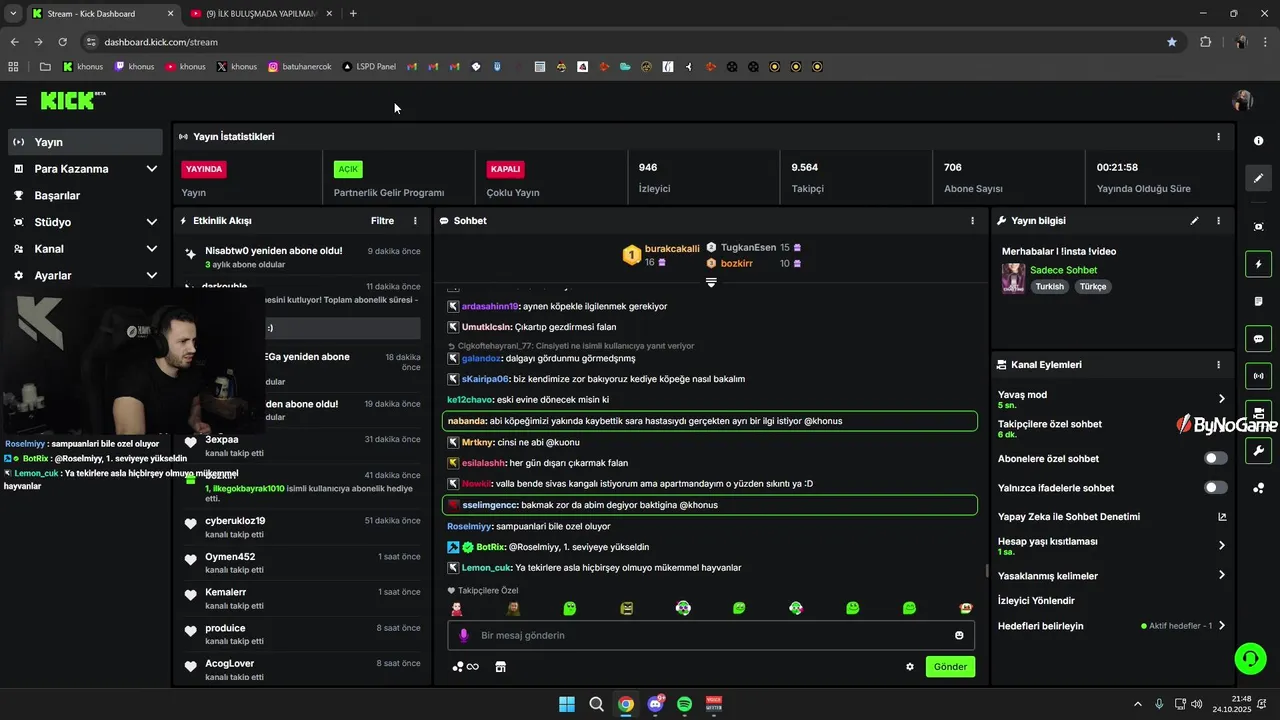Collapse the pinned leaderboard handle in chat
The height and width of the screenshot is (720, 1280).
point(711,283)
